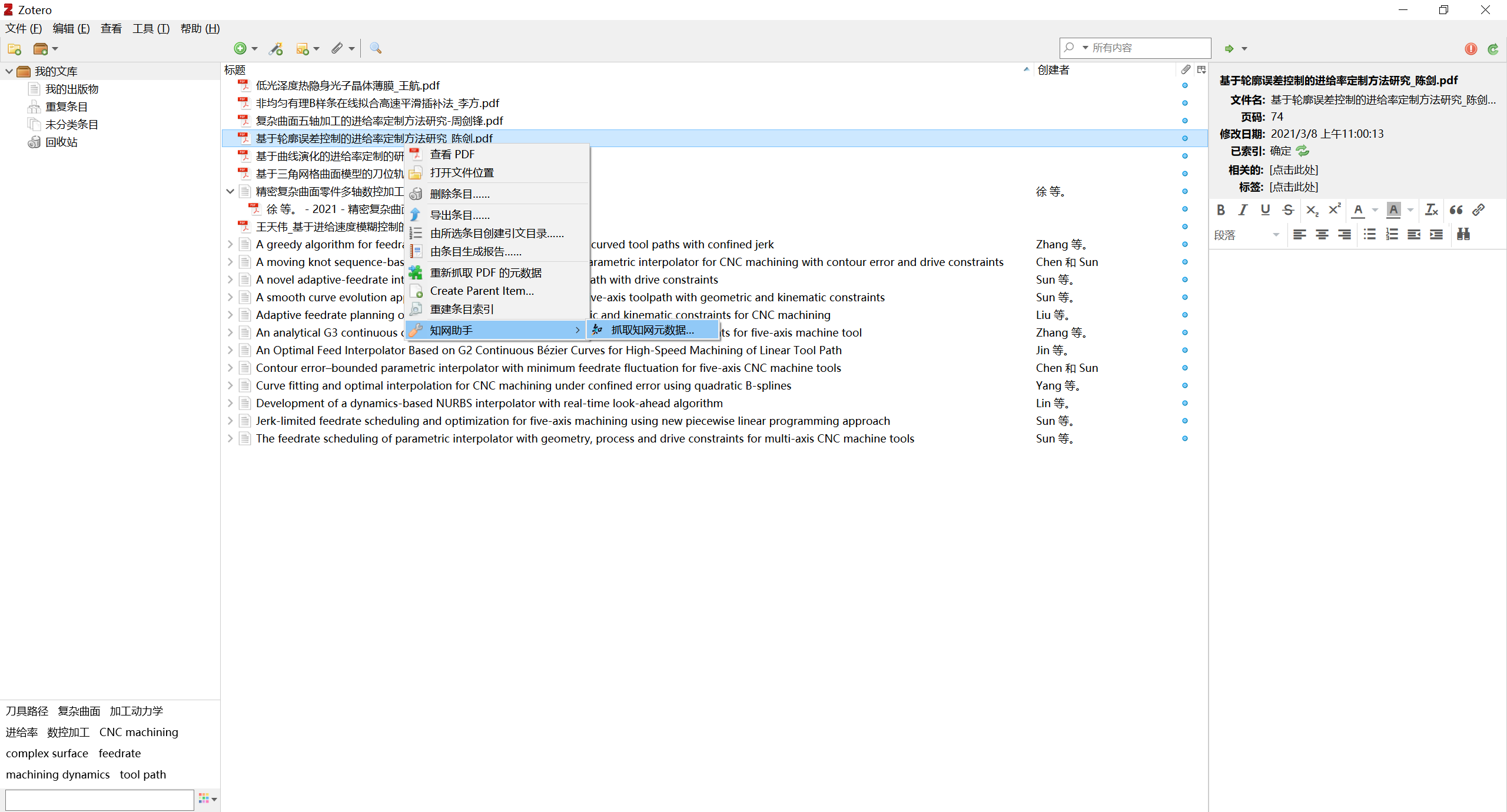This screenshot has width=1507, height=812.
Task: Create a new collection with the folder icon
Action: 14,49
